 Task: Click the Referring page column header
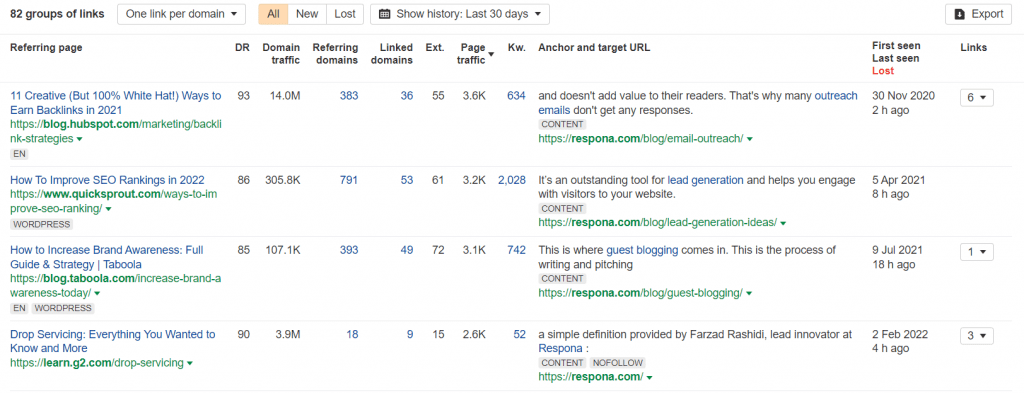pos(46,48)
